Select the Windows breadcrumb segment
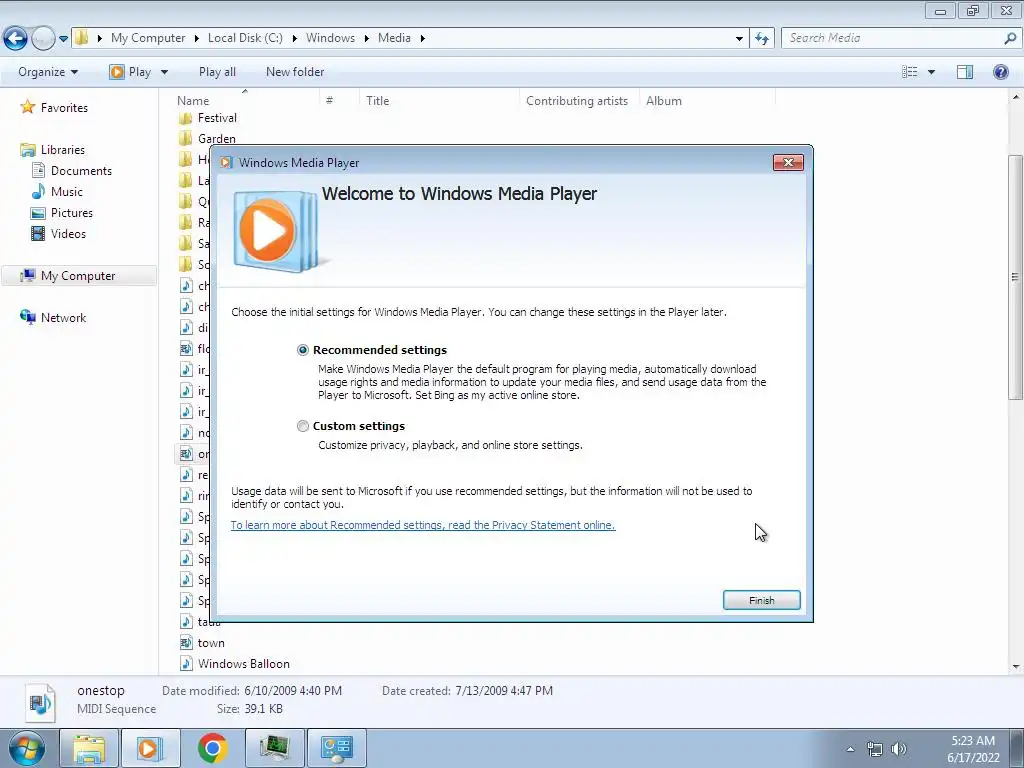The height and width of the screenshot is (768, 1024). [x=330, y=38]
